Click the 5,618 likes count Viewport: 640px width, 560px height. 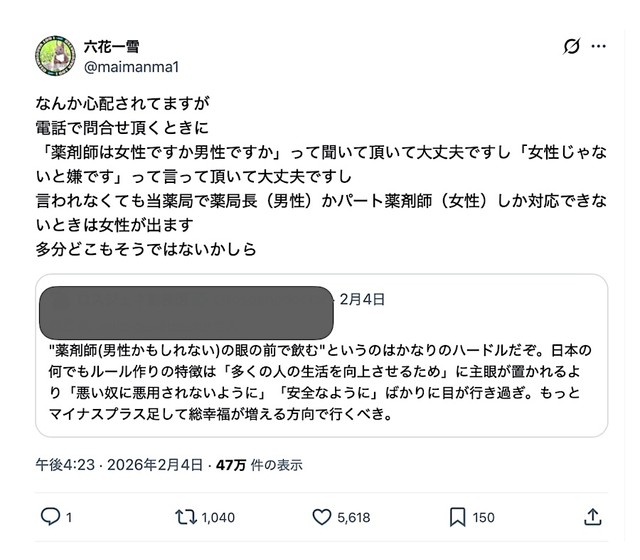tap(355, 517)
